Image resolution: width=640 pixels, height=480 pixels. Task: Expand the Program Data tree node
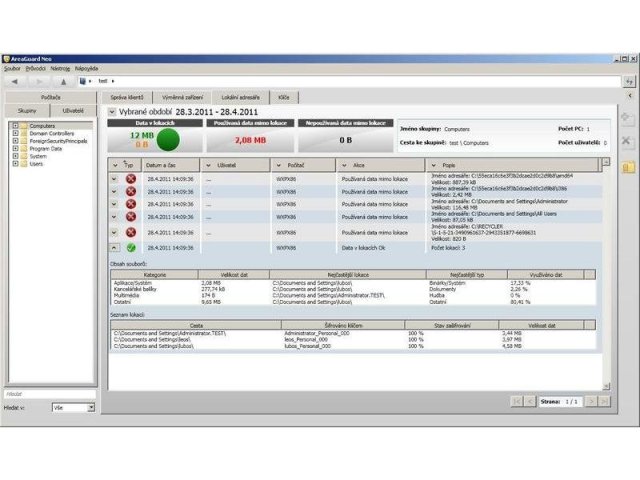(14, 149)
